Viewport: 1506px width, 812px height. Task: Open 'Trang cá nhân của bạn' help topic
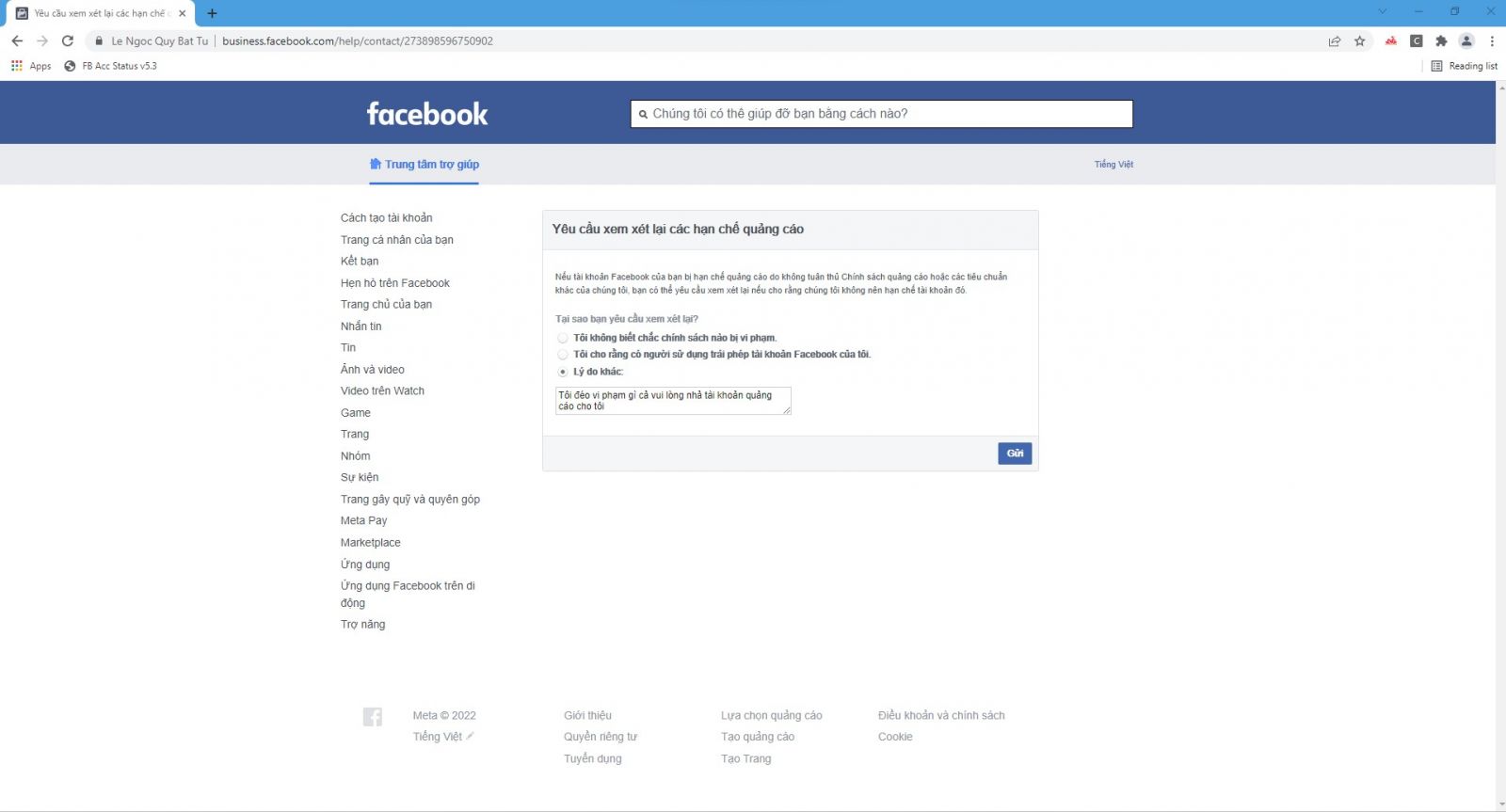click(x=397, y=240)
